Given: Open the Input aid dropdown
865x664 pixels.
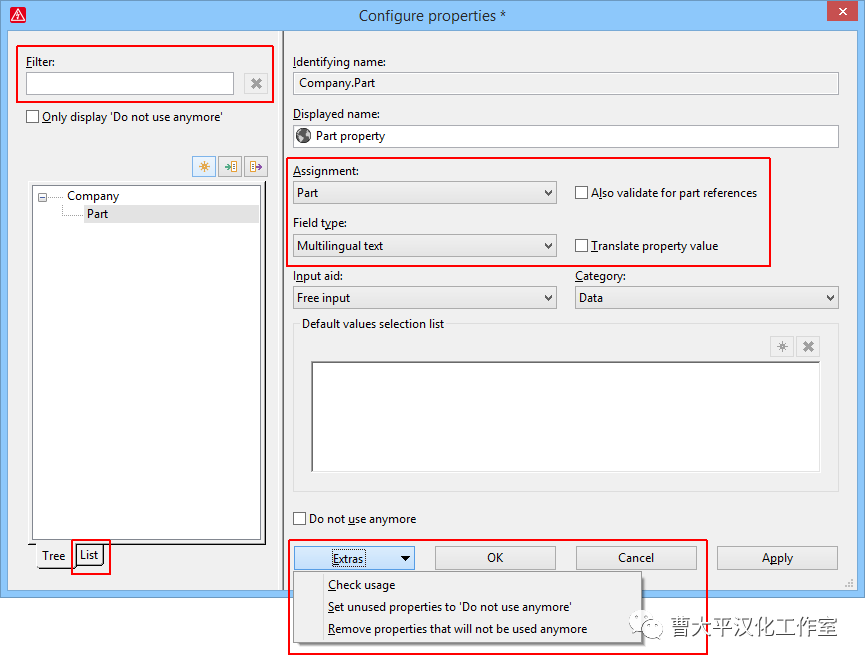Looking at the screenshot, I should click(x=425, y=298).
